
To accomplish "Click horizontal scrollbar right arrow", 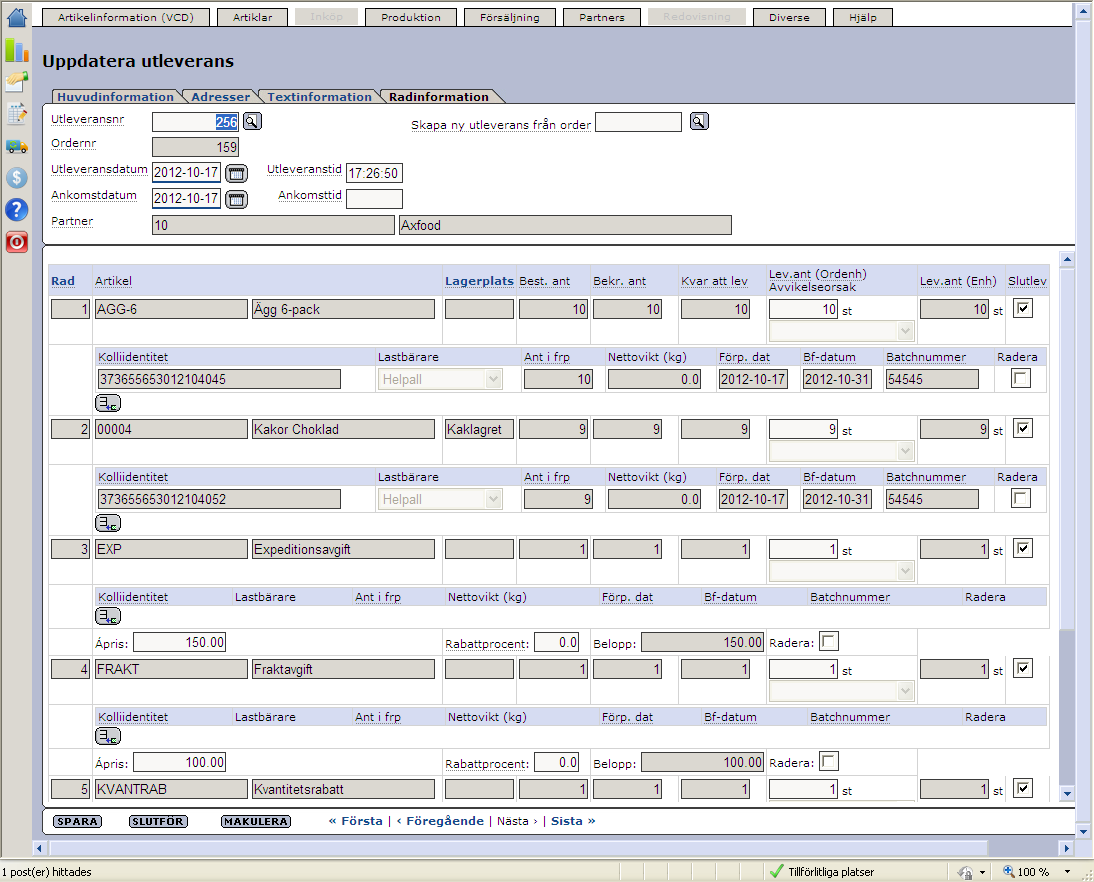I will [1066, 849].
